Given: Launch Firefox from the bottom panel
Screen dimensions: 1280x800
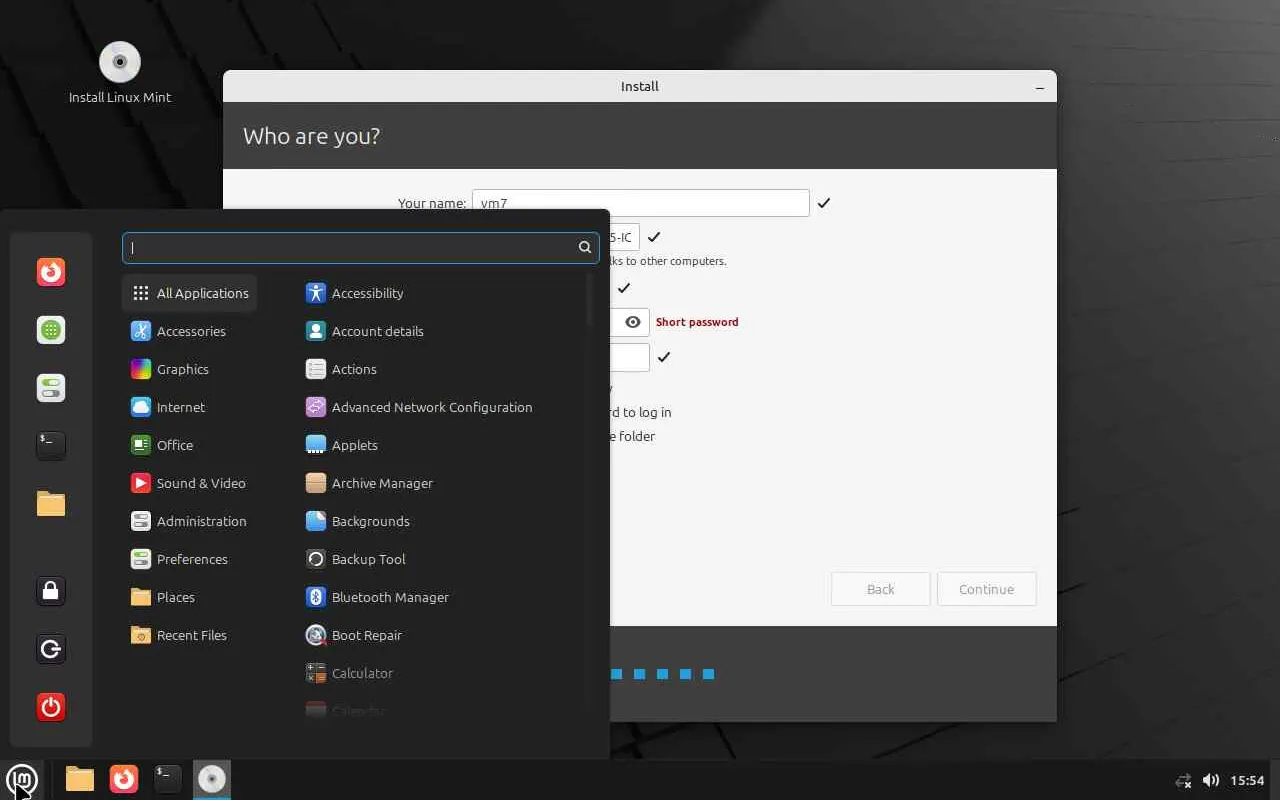Looking at the screenshot, I should point(124,779).
